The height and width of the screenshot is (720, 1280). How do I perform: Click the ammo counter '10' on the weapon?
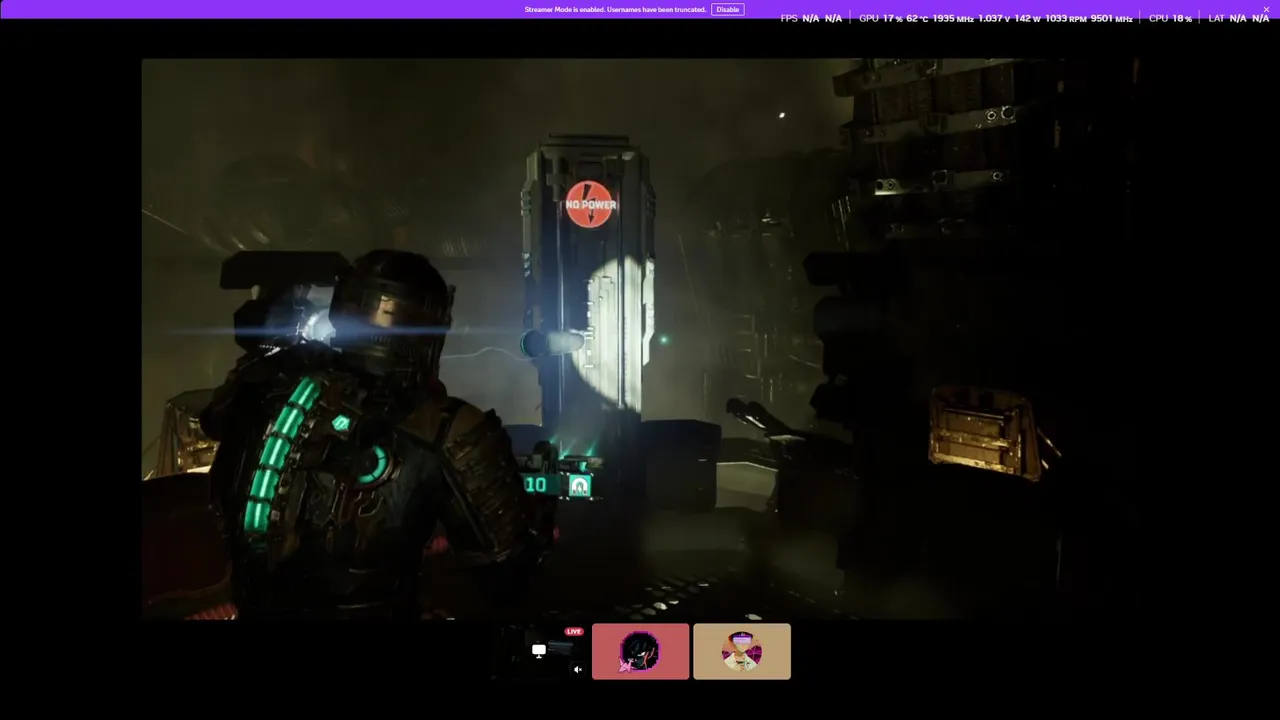pos(536,485)
